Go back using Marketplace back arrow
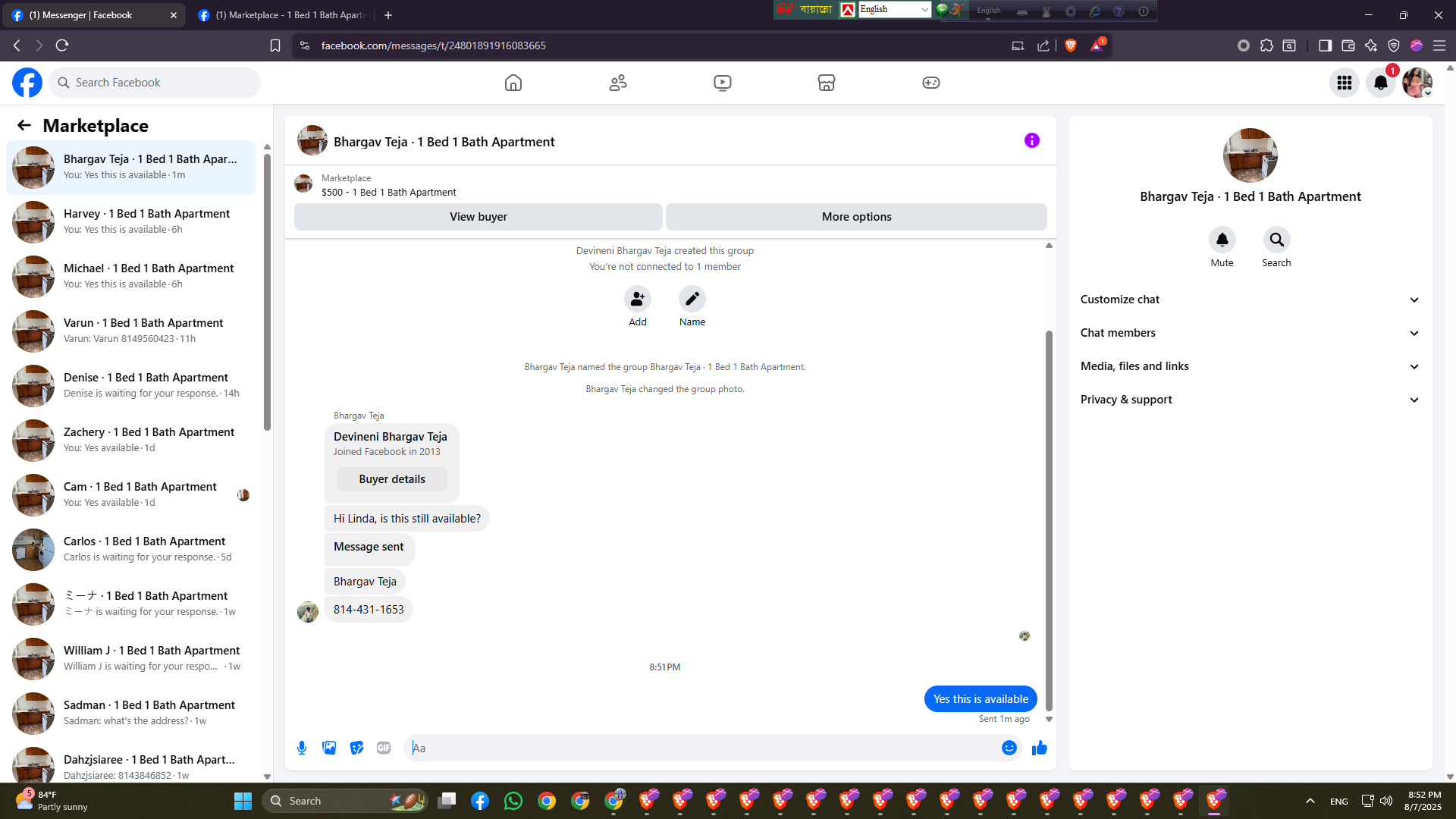Screen dimensions: 1456x819 click(24, 125)
